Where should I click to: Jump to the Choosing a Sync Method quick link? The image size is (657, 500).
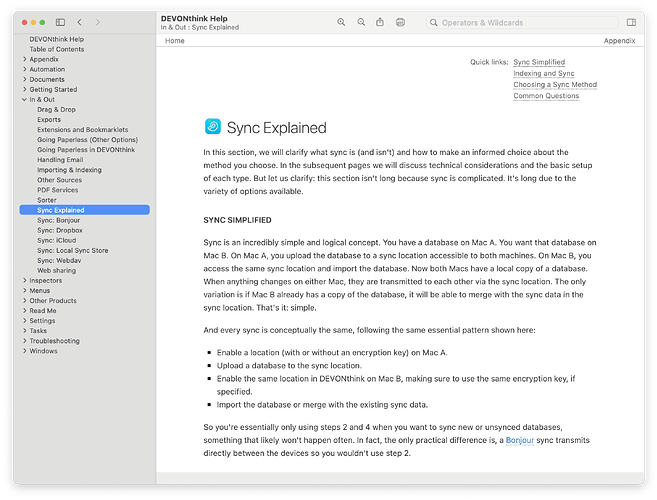pyautogui.click(x=555, y=85)
